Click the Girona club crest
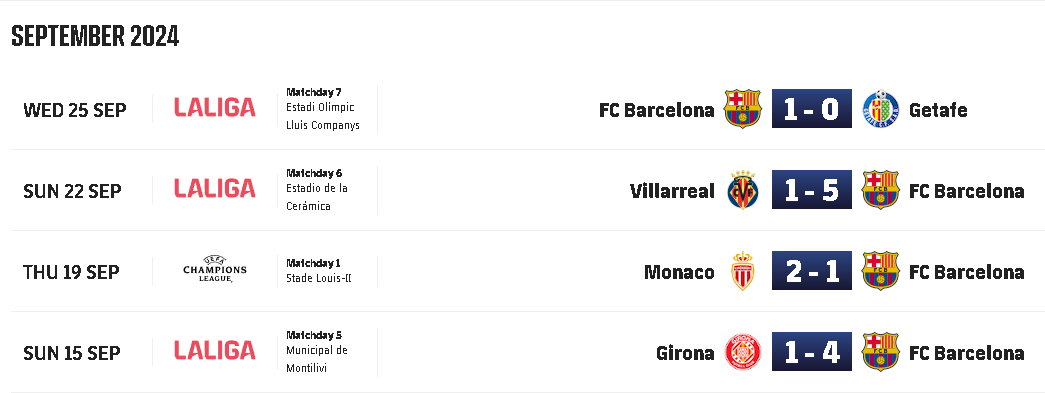Screen dimensions: 1045x393 coord(742,352)
